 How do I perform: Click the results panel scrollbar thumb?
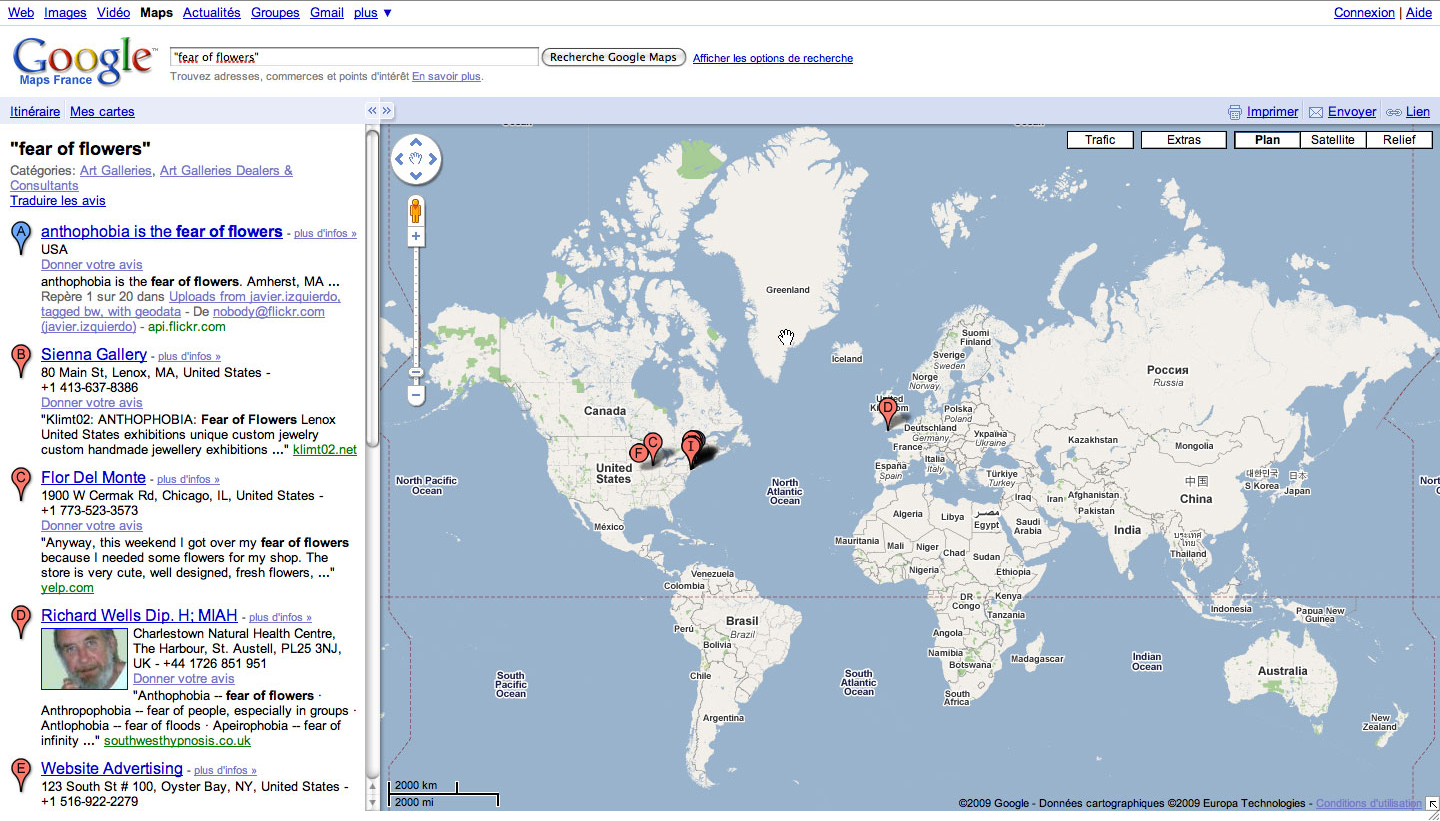coord(373,288)
